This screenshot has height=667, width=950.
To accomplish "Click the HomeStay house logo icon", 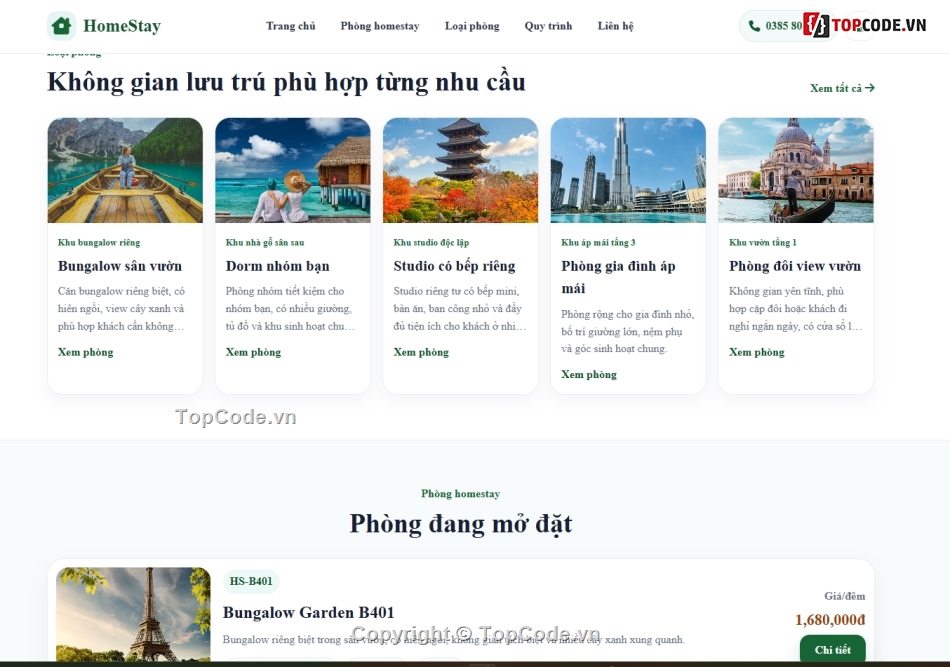I will tap(62, 26).
